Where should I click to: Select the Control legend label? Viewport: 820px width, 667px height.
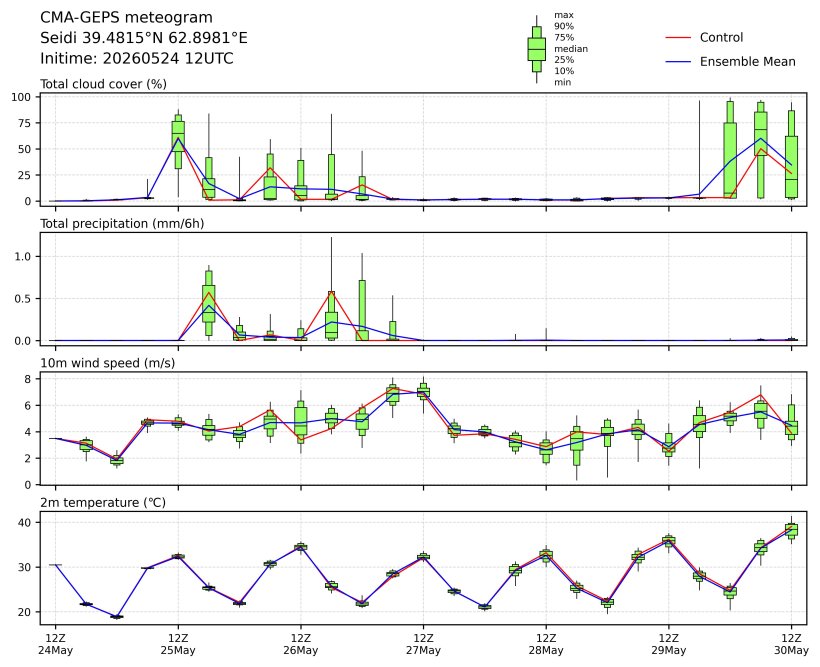point(721,38)
